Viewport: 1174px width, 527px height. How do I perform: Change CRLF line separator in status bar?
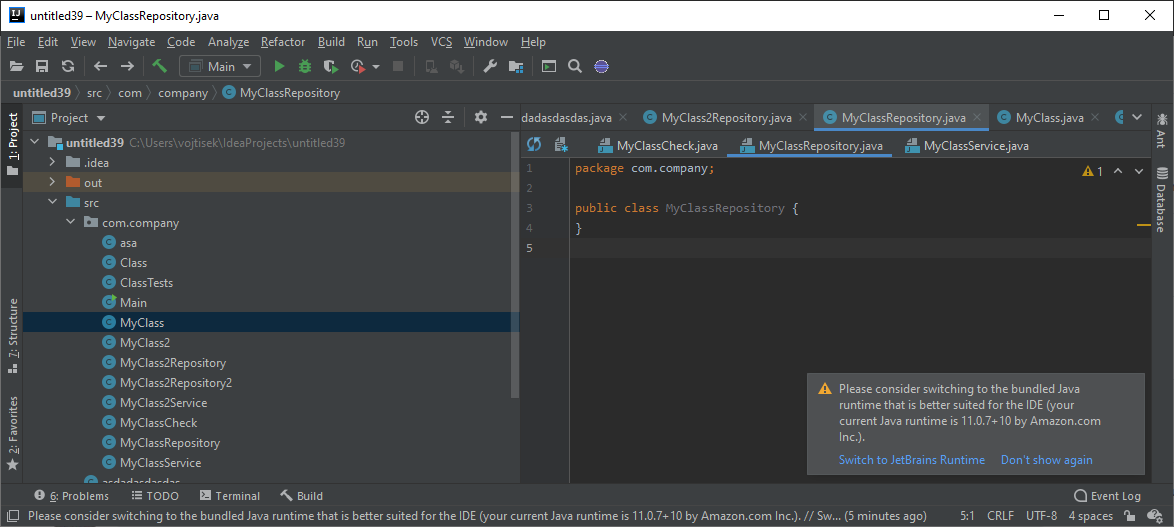[1000, 516]
